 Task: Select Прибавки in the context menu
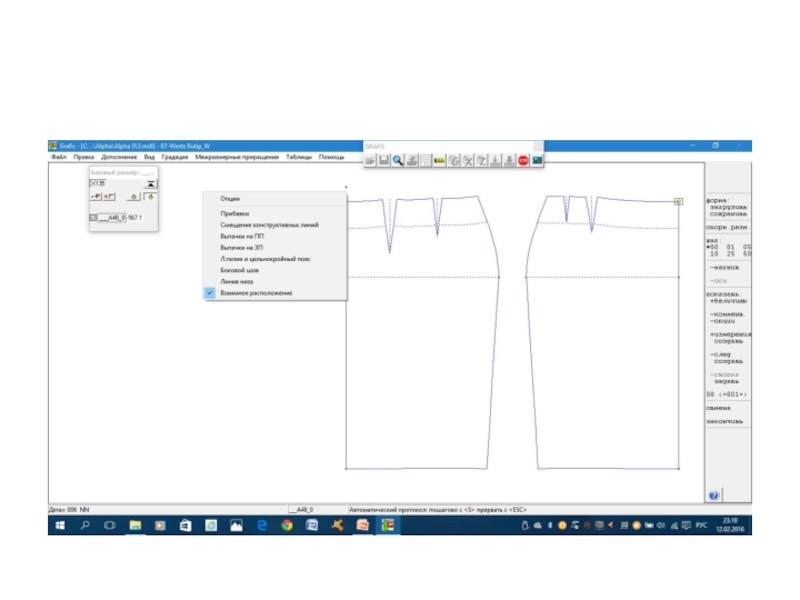pos(234,214)
